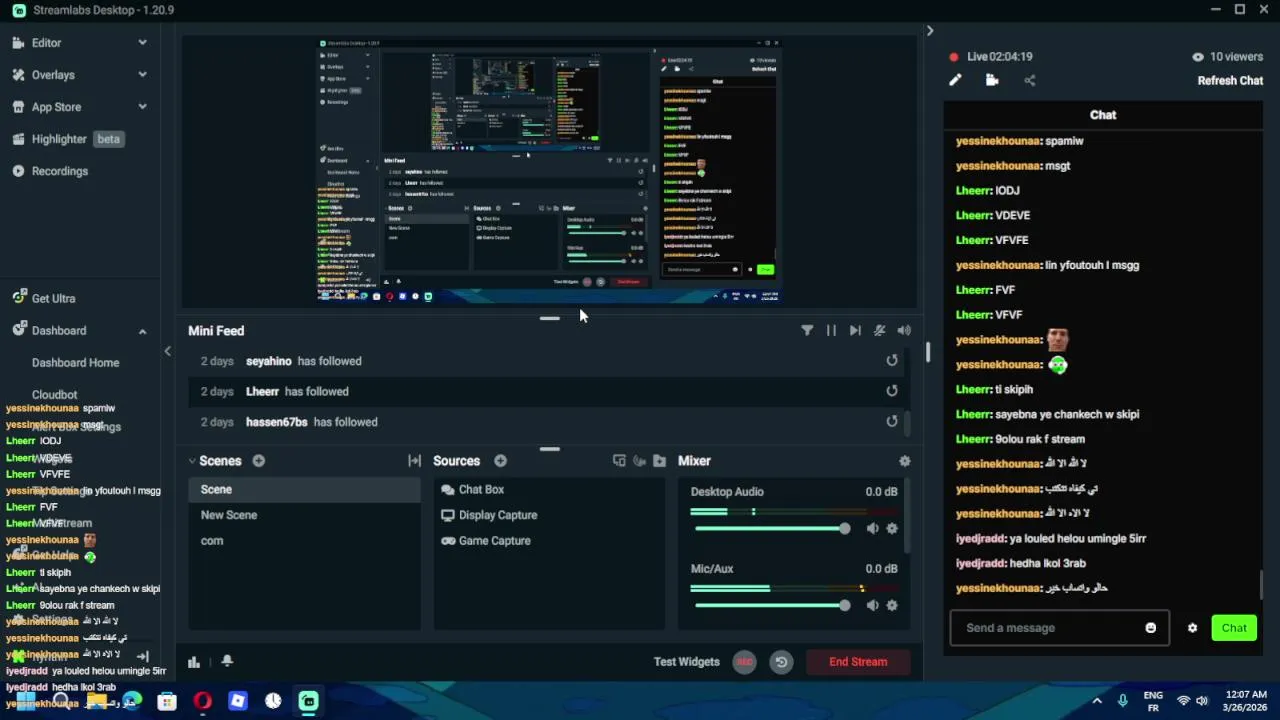Open taskbar clock and date
Image resolution: width=1280 pixels, height=720 pixels.
click(x=1244, y=701)
